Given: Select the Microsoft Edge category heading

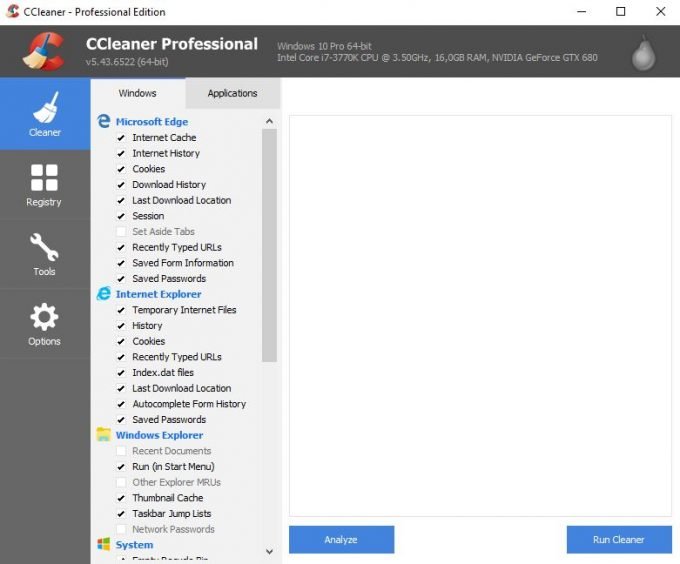Looking at the screenshot, I should [152, 122].
